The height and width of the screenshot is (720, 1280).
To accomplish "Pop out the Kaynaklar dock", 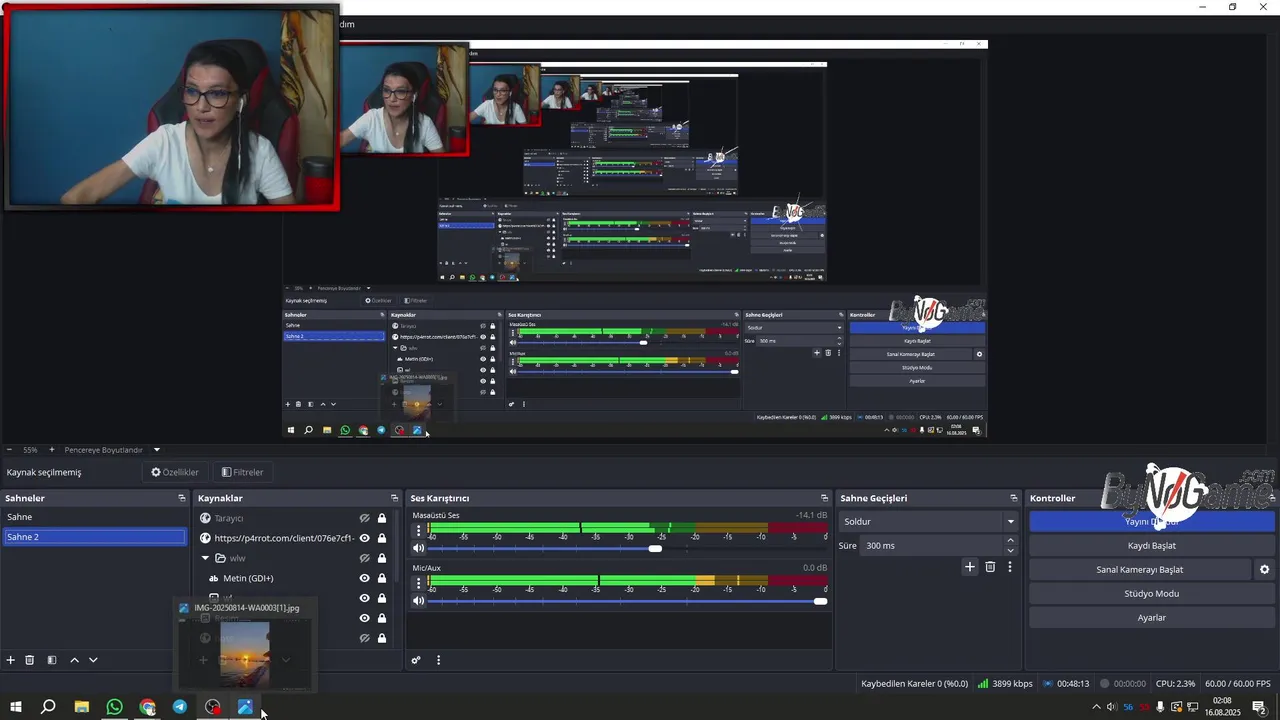I will (394, 498).
